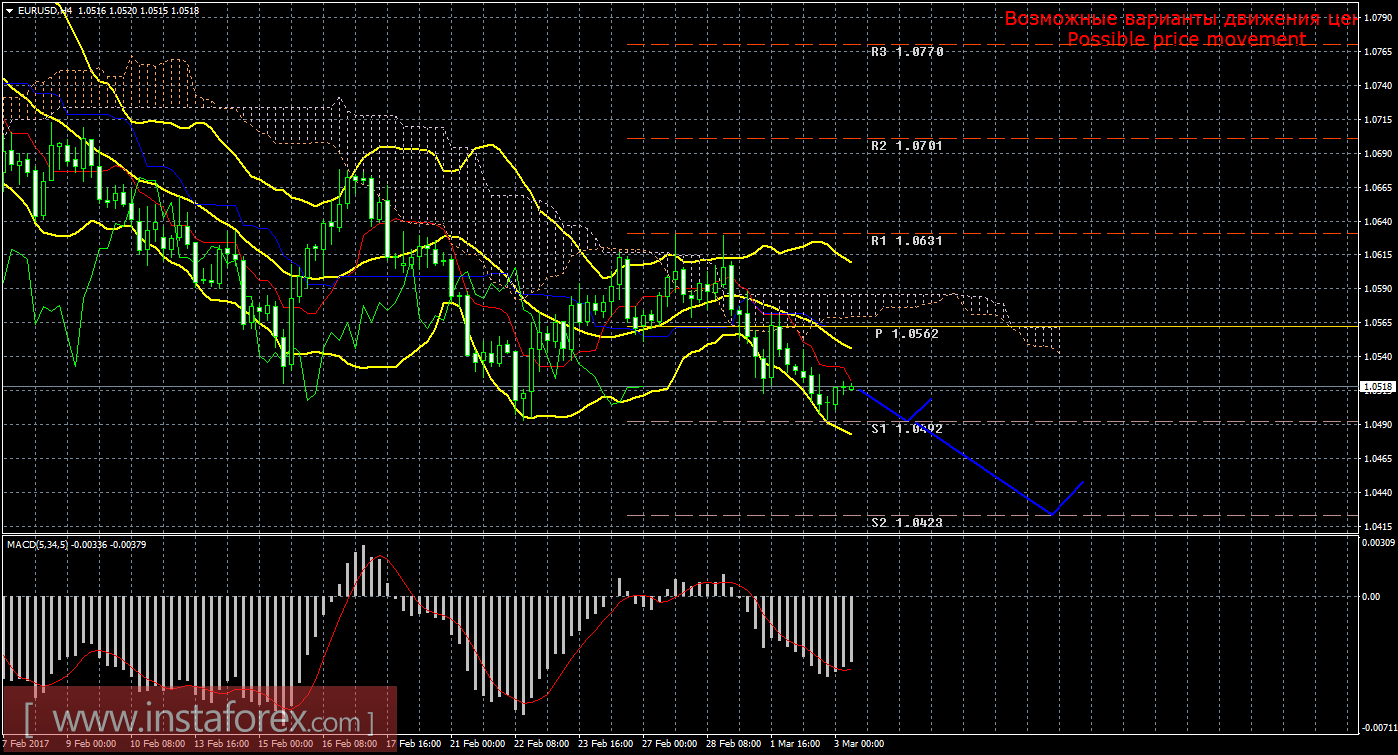Click 1.0415 on the price scale

point(1377,526)
